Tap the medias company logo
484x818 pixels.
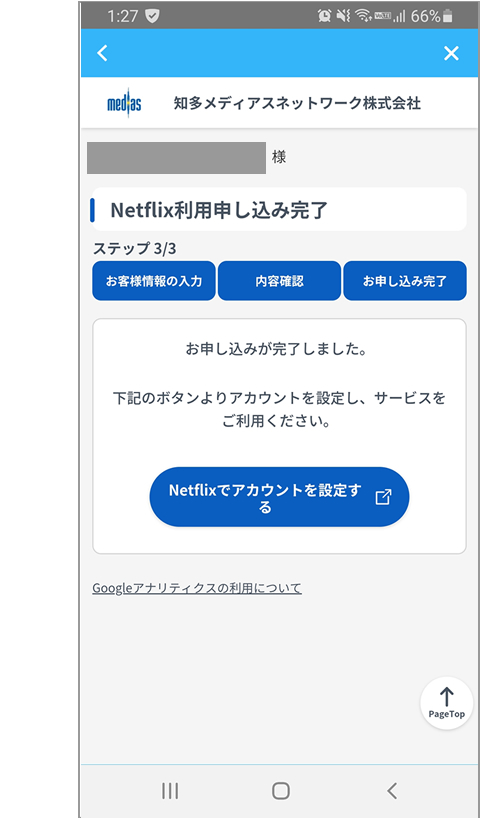click(124, 103)
